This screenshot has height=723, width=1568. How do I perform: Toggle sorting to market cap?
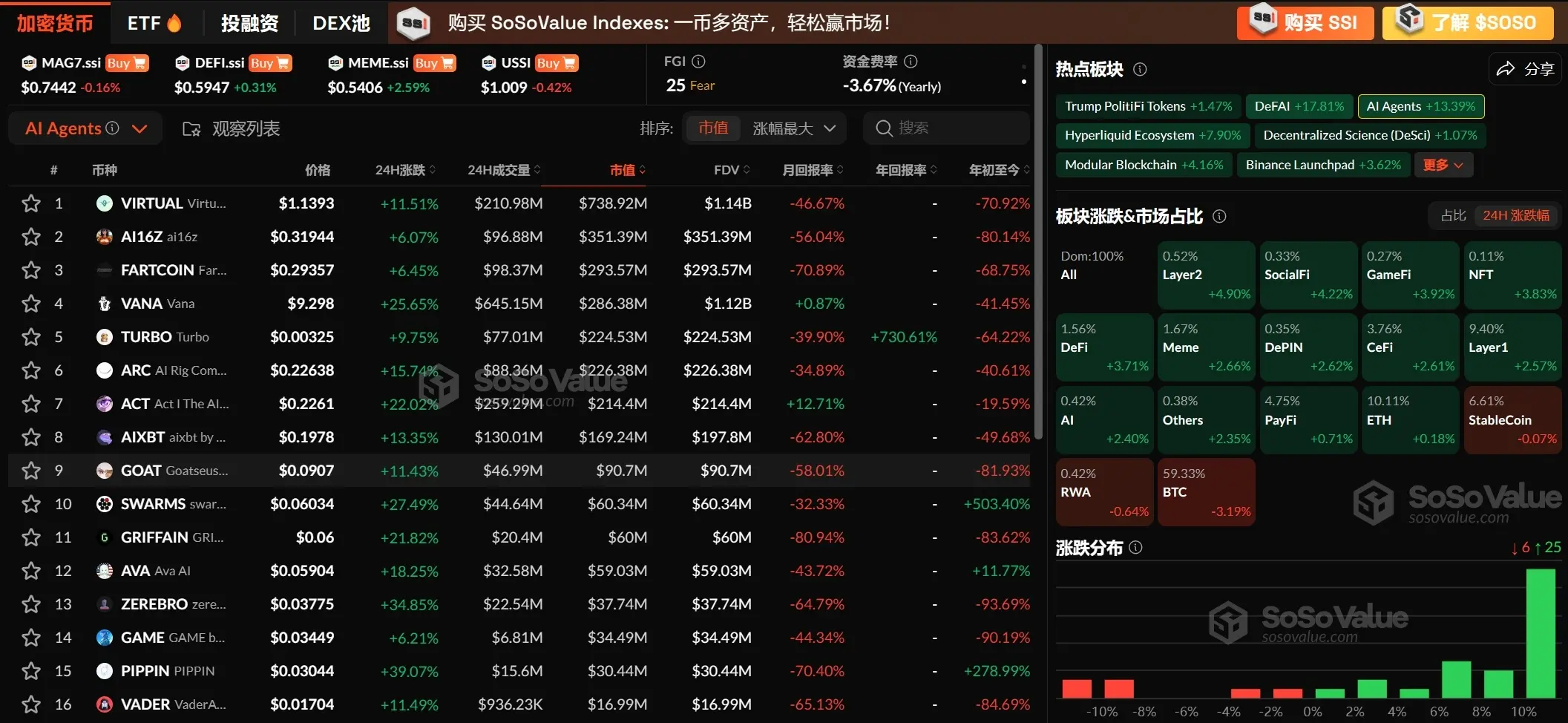coord(712,128)
